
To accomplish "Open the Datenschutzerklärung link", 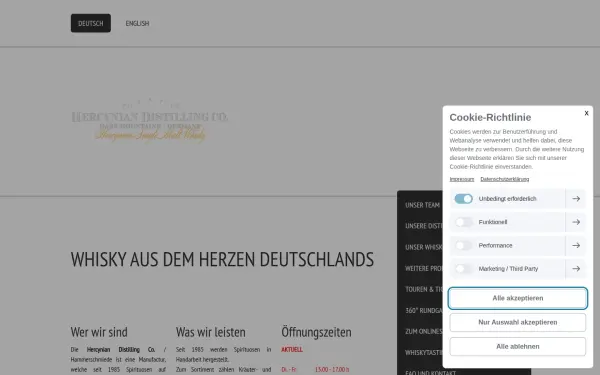I will point(505,179).
